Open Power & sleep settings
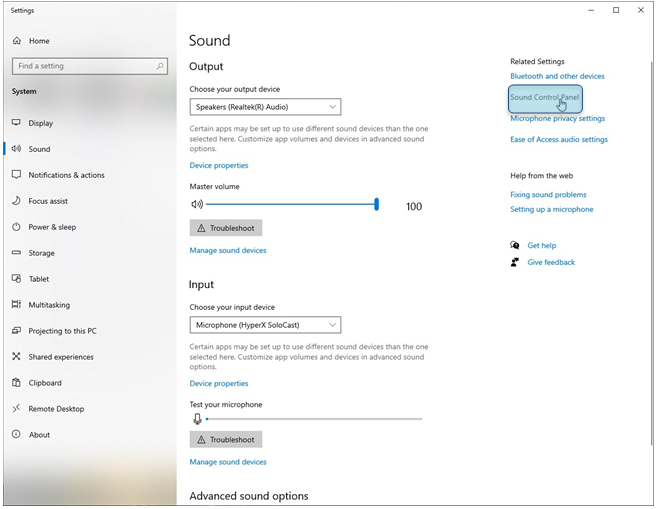This screenshot has height=509, width=657. pos(52,227)
